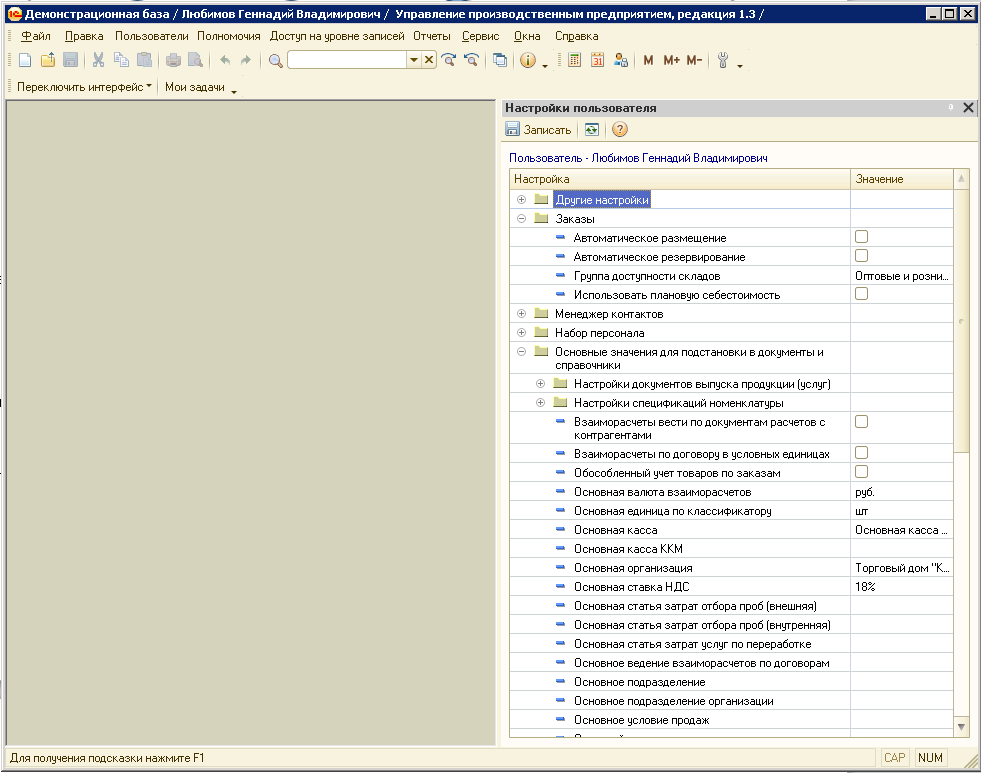Click the Print toolbar icon

point(173,60)
